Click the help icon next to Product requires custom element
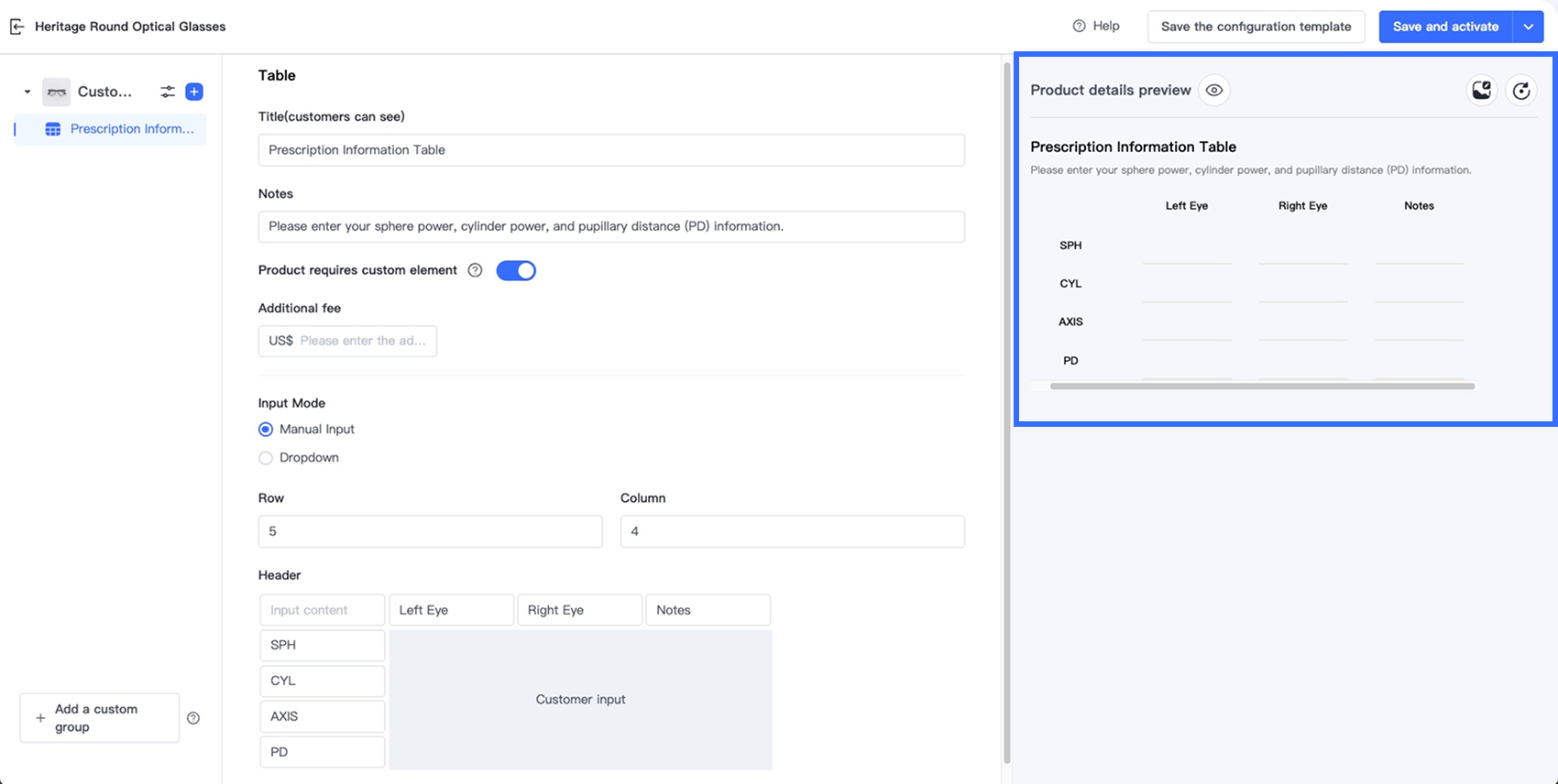This screenshot has height=784, width=1558. (x=475, y=270)
